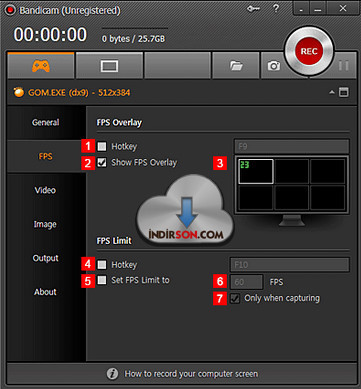Click the window mode icon beside GOM.EXE
Screen dimensions: 361x389
344,92
